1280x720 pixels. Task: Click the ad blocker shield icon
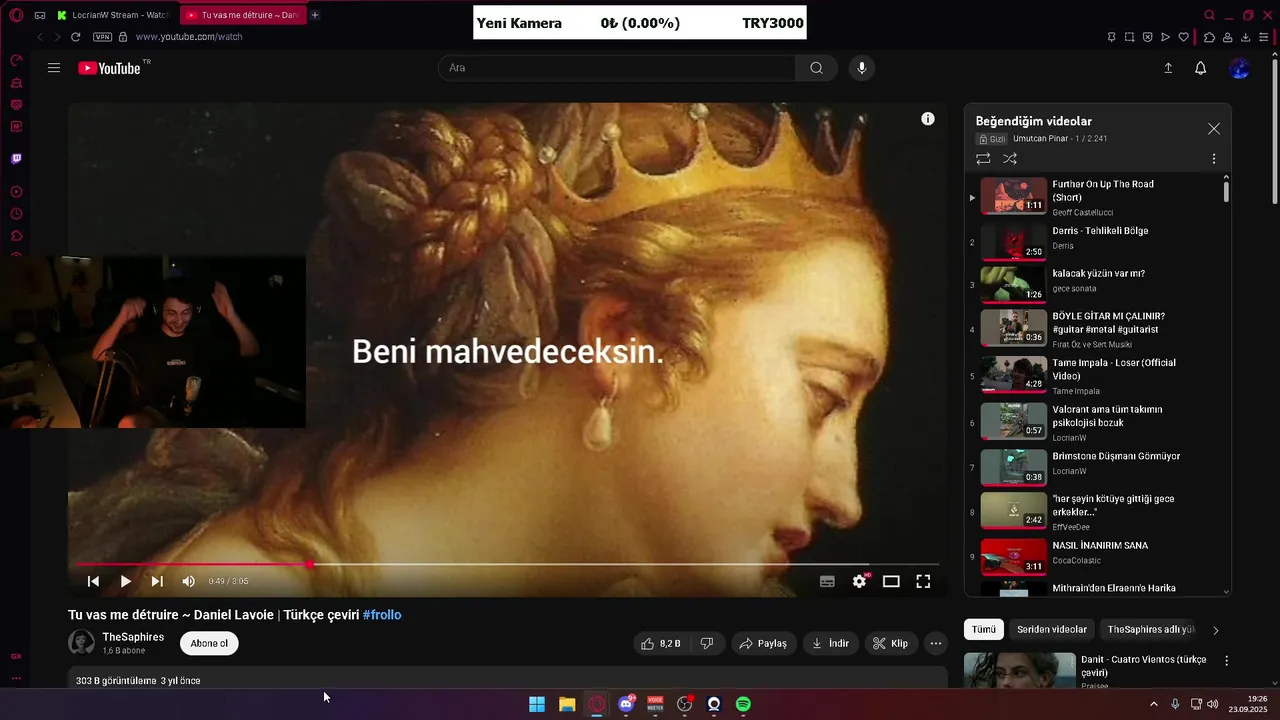pyautogui.click(x=1148, y=37)
